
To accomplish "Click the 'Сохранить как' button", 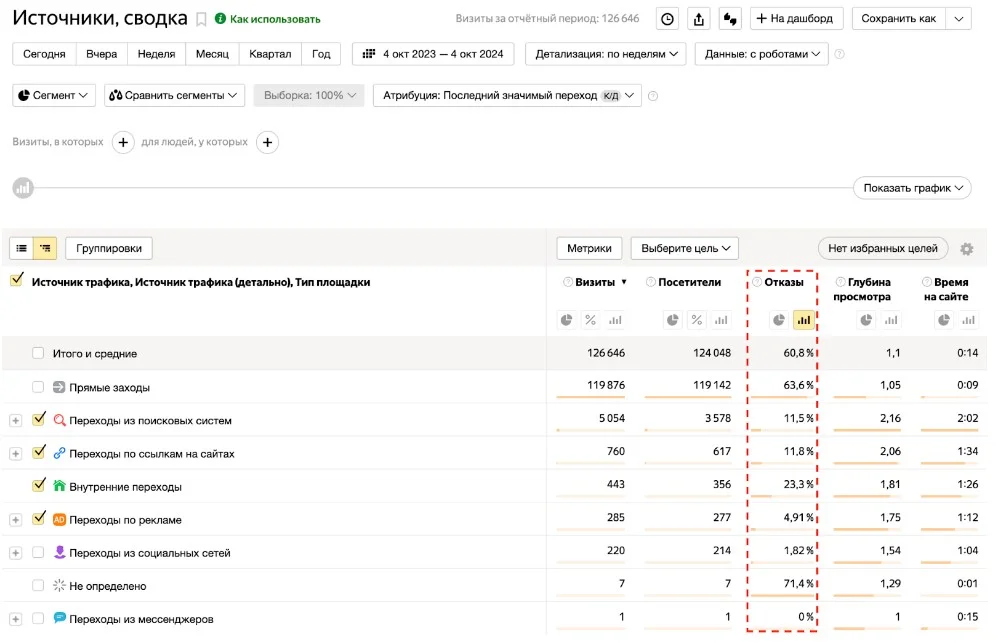I will (x=898, y=19).
